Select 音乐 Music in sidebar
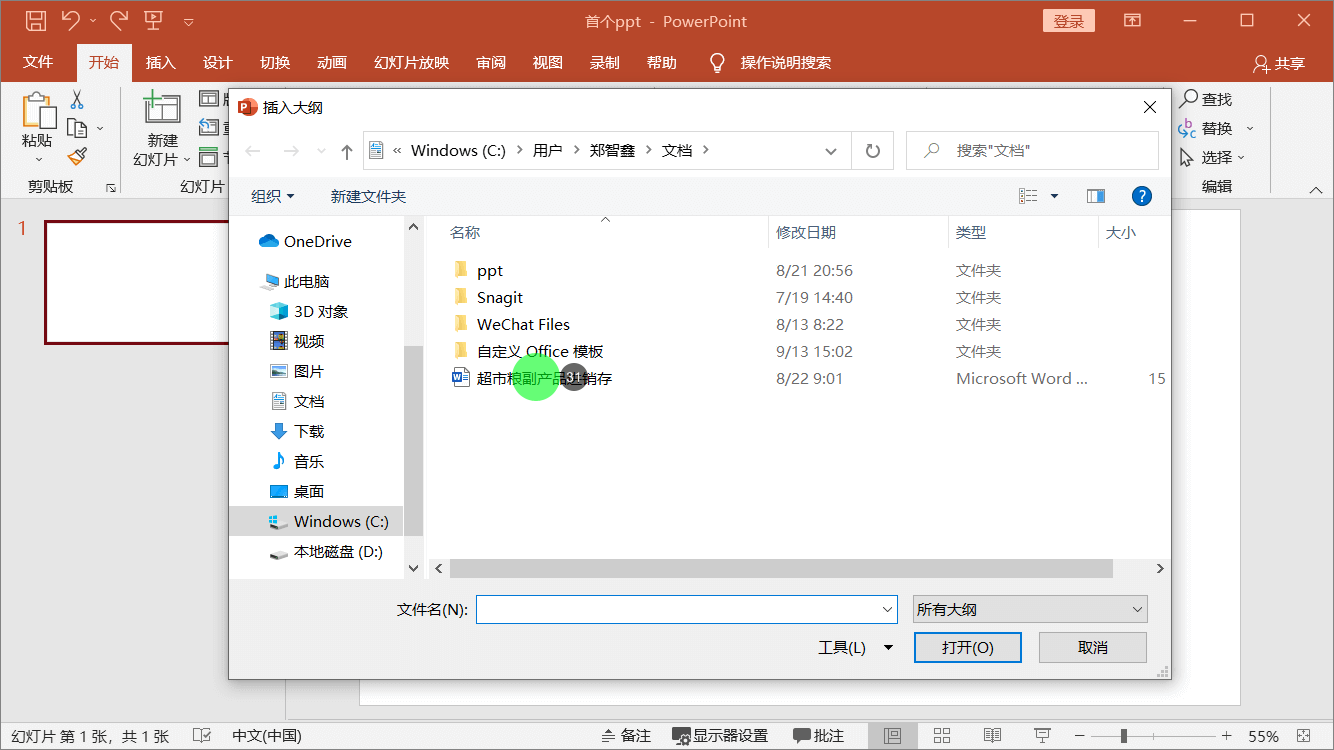Screen dimensions: 1334x750 [x=297, y=461]
